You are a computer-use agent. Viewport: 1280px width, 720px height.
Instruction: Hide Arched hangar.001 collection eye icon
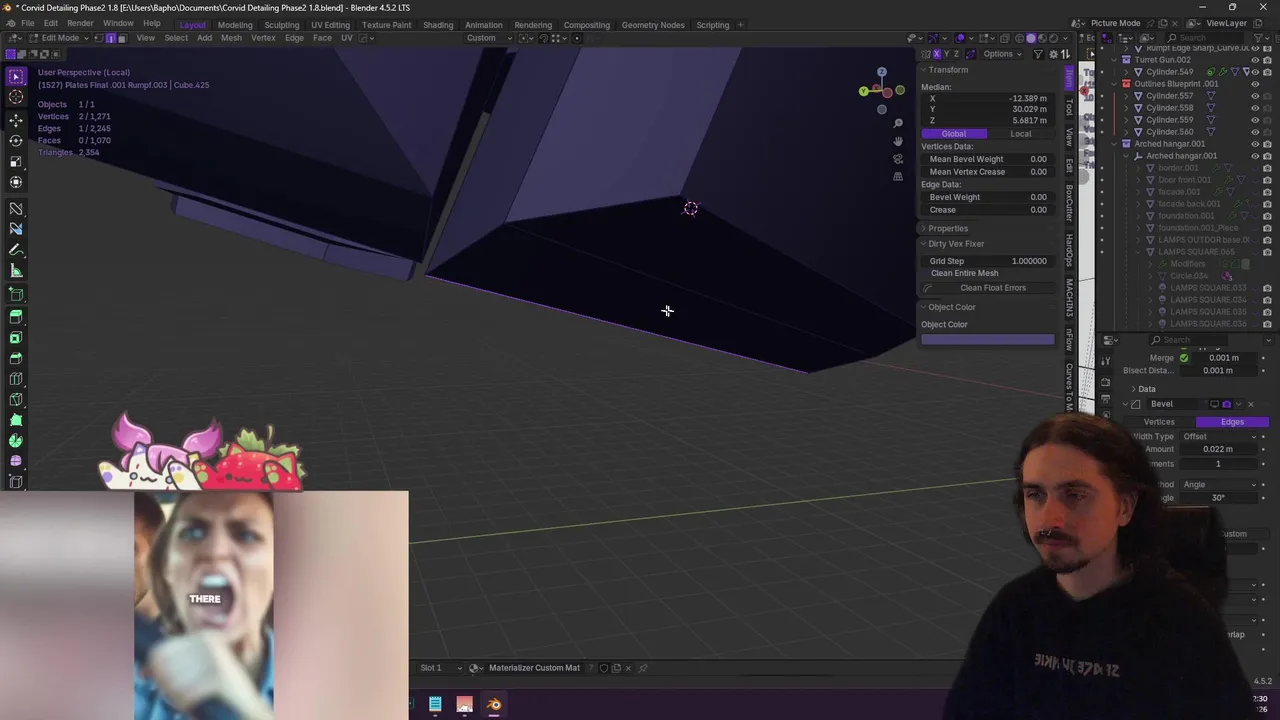[x=1255, y=144]
